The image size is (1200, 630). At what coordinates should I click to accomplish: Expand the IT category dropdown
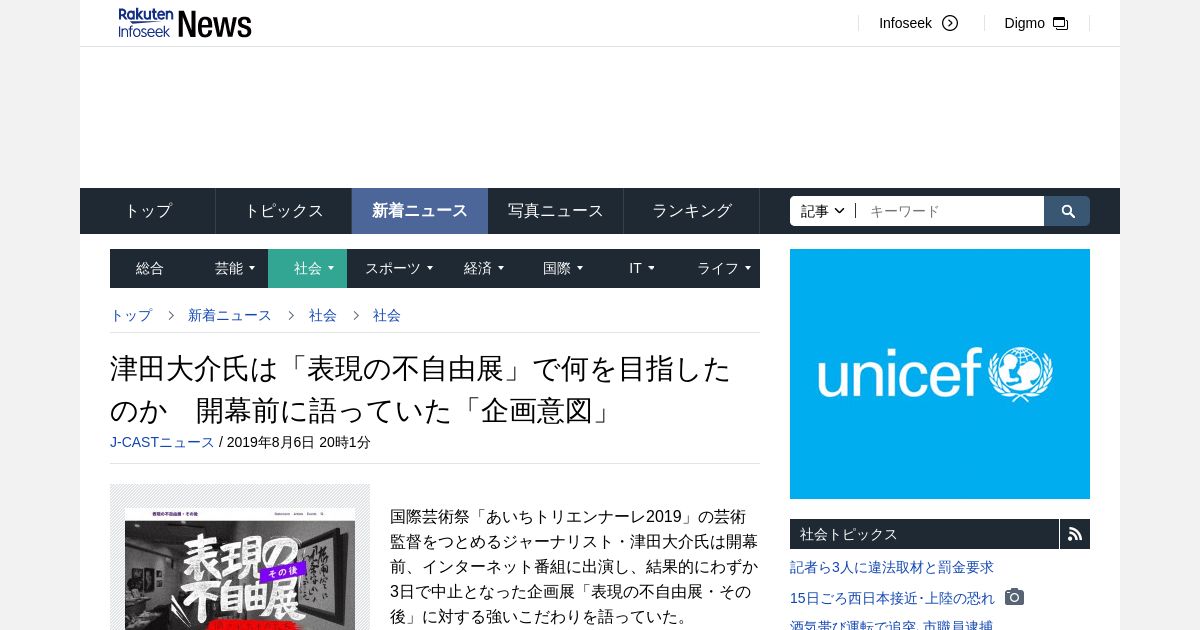coord(642,268)
